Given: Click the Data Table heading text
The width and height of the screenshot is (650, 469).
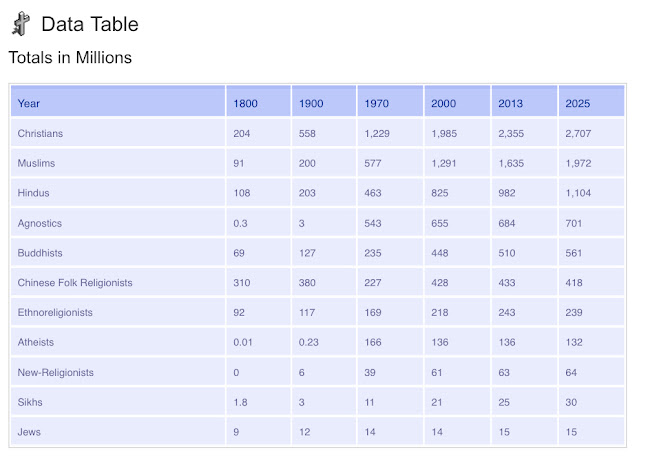Looking at the screenshot, I should point(90,25).
